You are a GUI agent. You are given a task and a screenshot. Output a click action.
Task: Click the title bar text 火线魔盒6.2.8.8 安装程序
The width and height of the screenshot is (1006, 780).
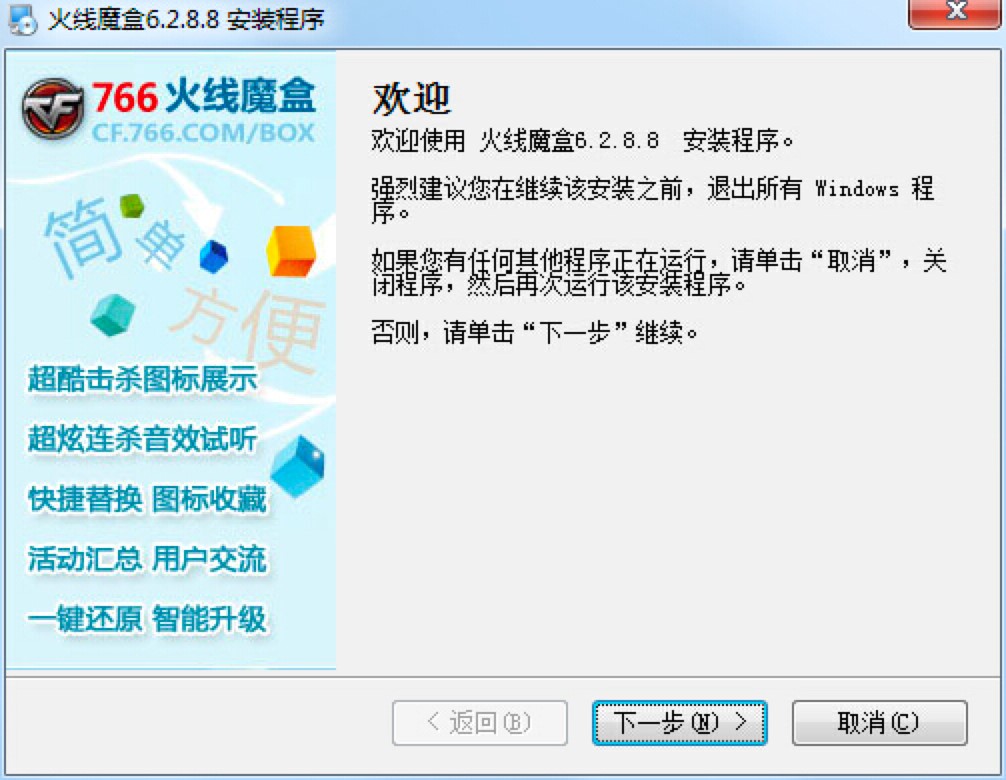(x=187, y=19)
